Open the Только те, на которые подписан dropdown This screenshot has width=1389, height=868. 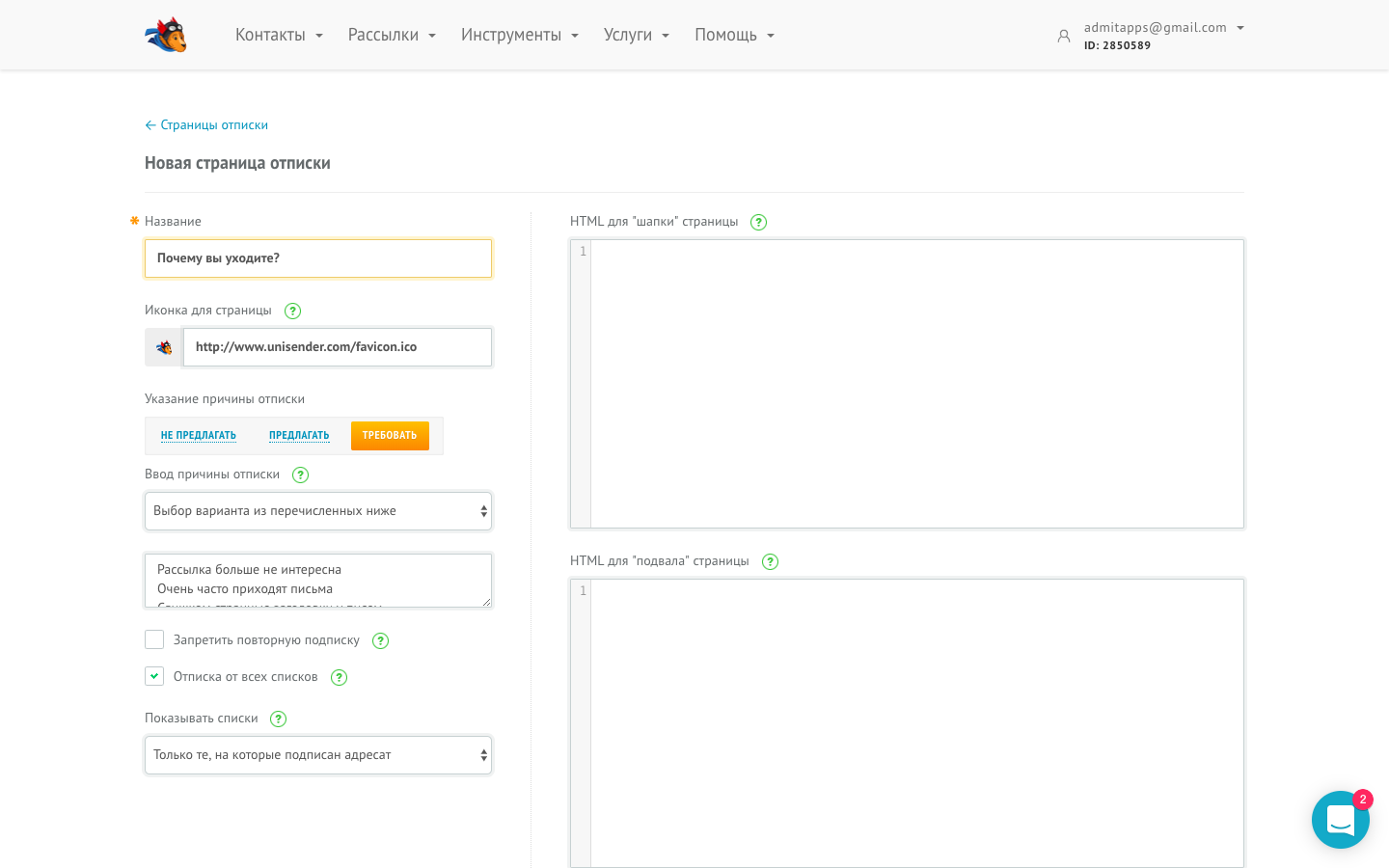[x=318, y=755]
